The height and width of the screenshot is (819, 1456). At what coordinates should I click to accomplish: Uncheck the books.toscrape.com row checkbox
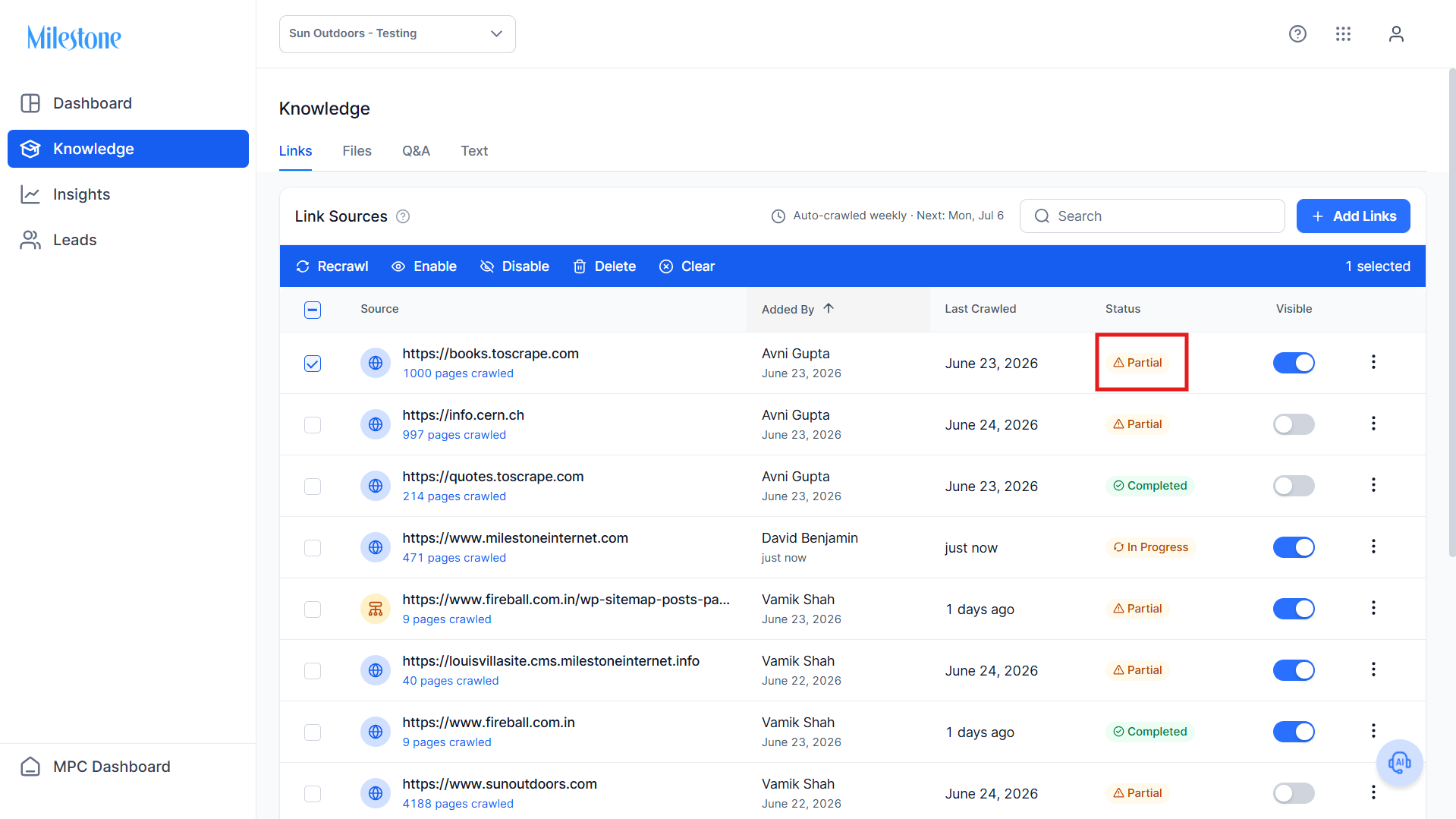click(313, 364)
